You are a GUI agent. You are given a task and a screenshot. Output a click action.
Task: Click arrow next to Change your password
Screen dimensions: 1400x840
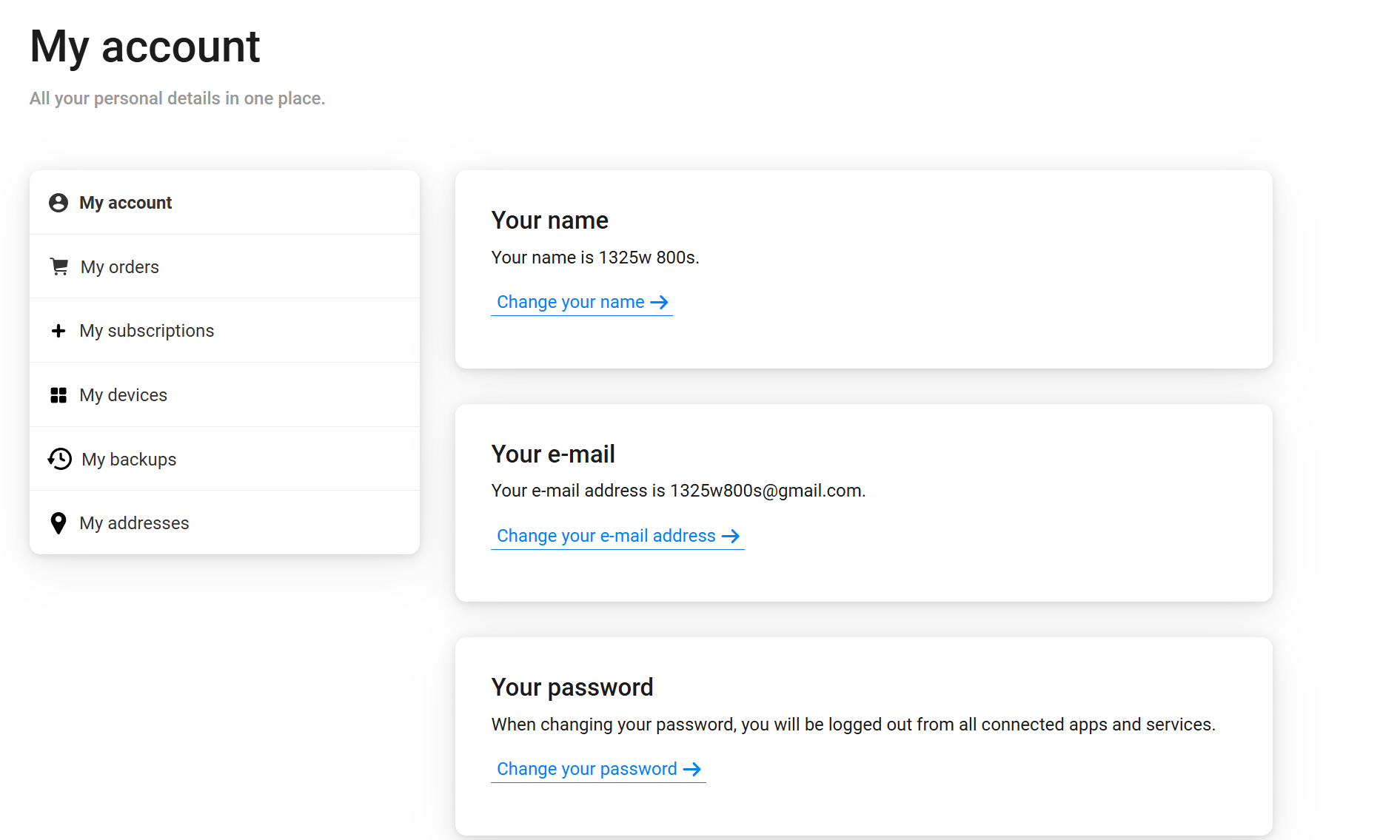[x=692, y=769]
